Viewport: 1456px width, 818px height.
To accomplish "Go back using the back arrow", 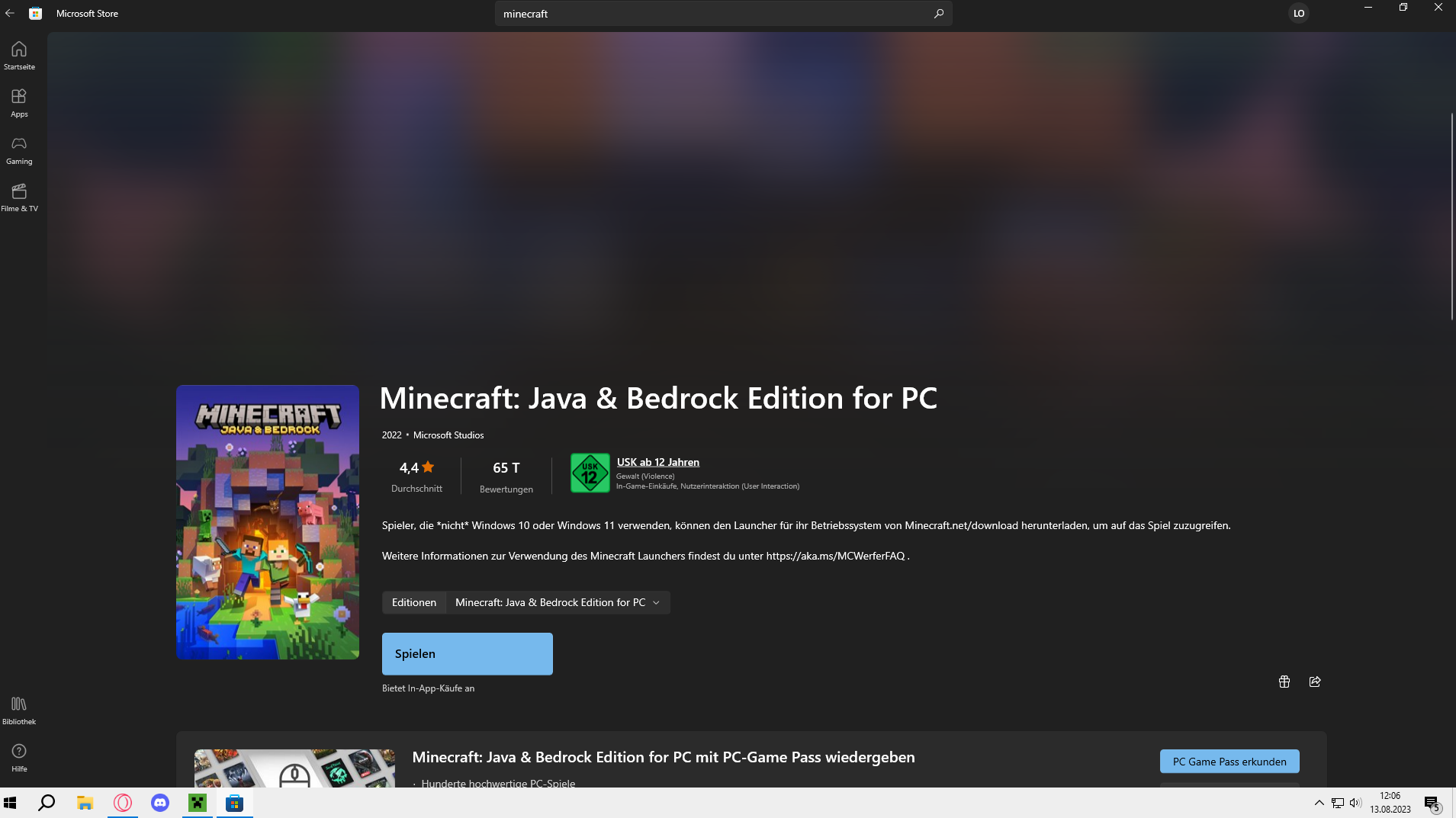I will [x=10, y=13].
